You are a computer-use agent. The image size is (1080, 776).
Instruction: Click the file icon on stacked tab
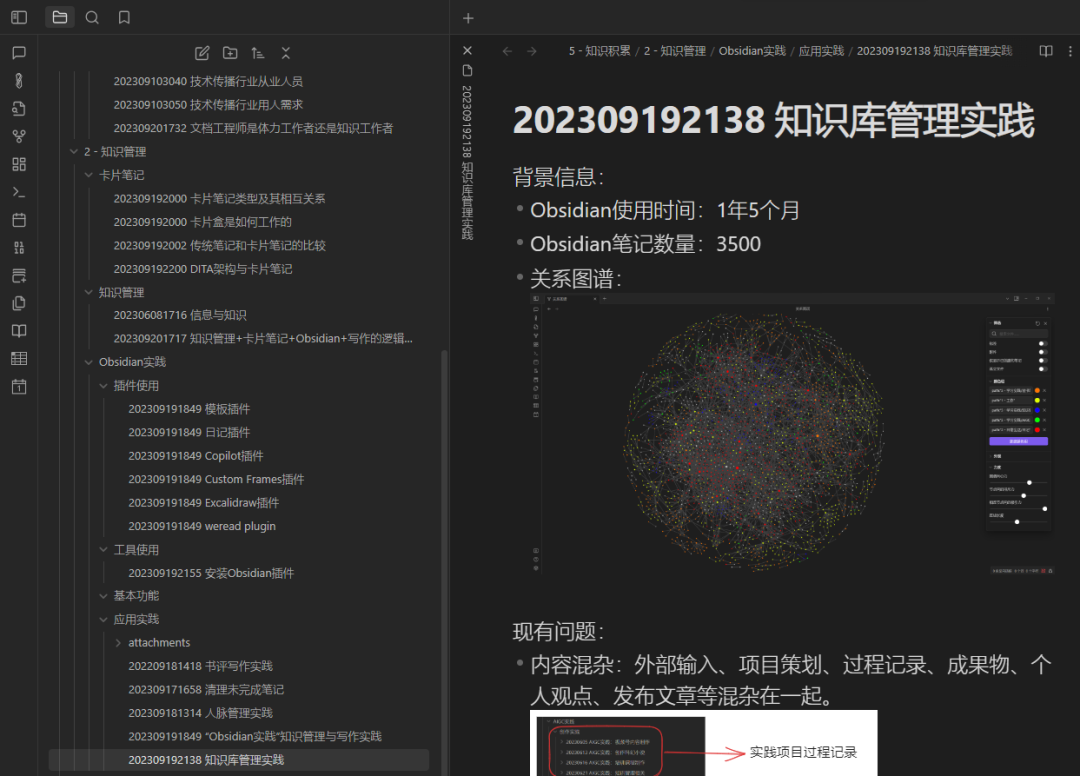coord(467,70)
